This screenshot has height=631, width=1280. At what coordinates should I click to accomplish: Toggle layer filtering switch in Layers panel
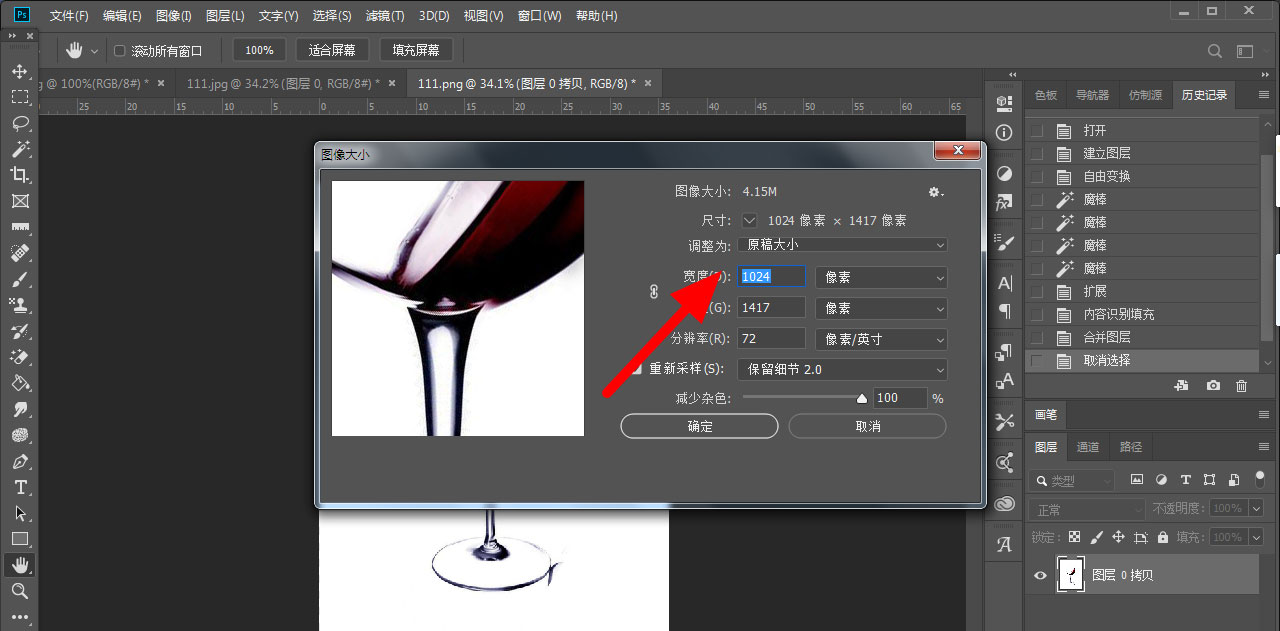coord(1259,480)
